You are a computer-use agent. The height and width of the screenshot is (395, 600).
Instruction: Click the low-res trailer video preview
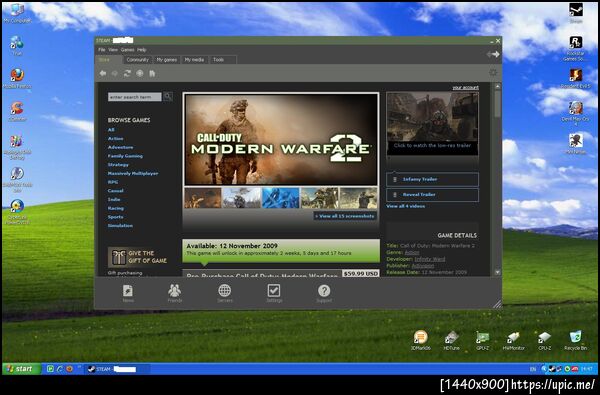432,123
